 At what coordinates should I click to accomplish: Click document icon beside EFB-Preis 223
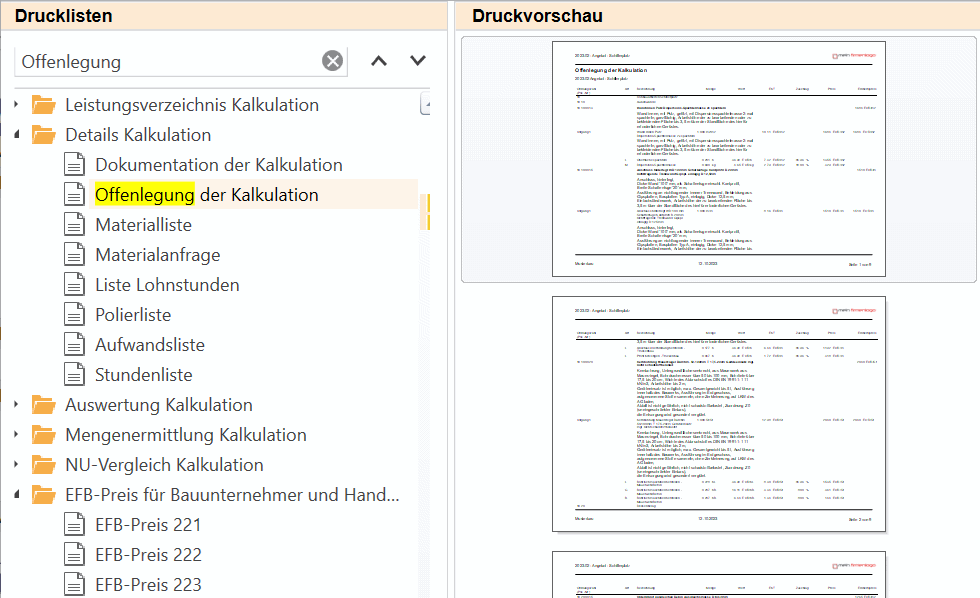(74, 584)
